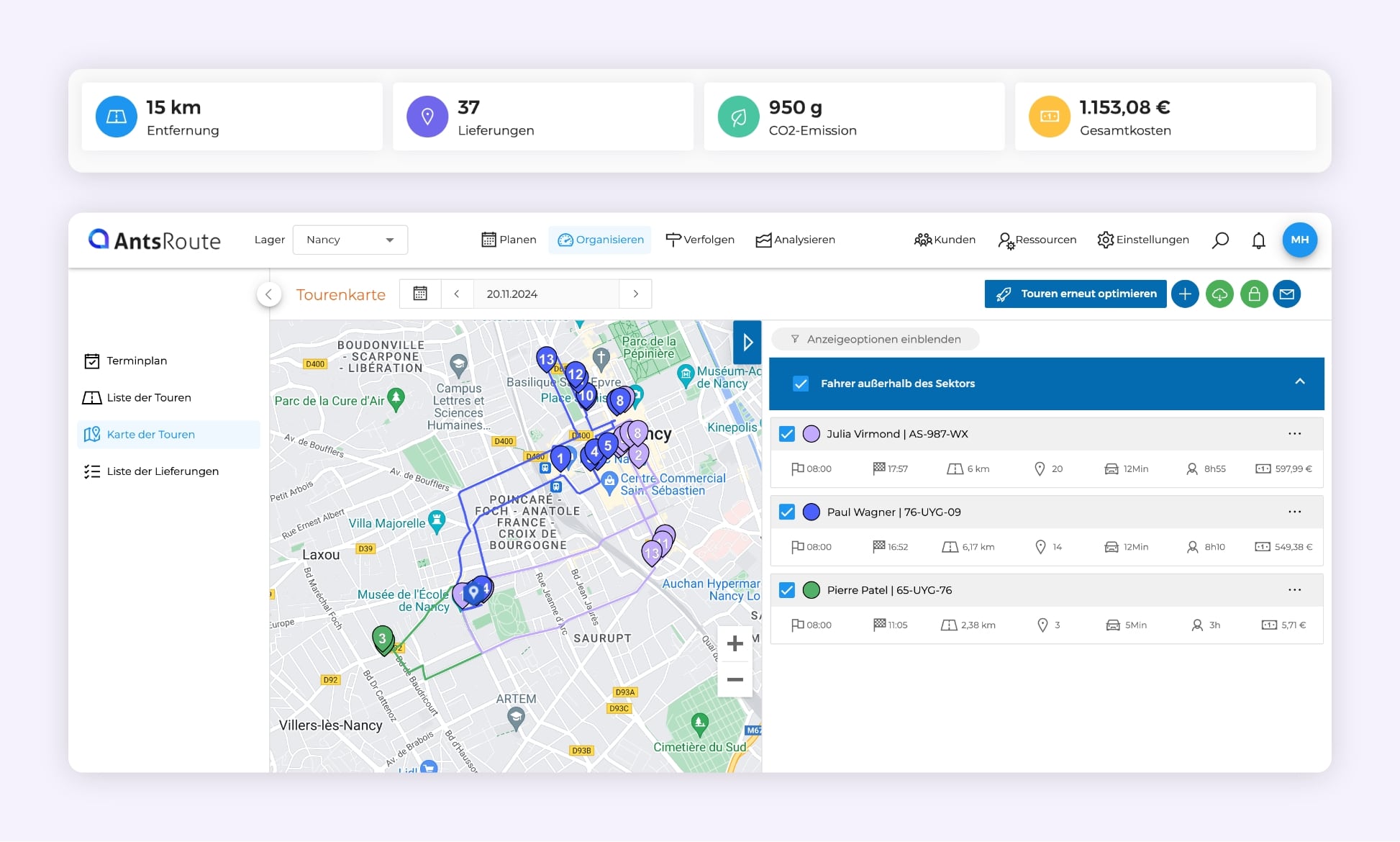Click the green cloud download icon
This screenshot has height=842, width=1400.
(x=1219, y=294)
